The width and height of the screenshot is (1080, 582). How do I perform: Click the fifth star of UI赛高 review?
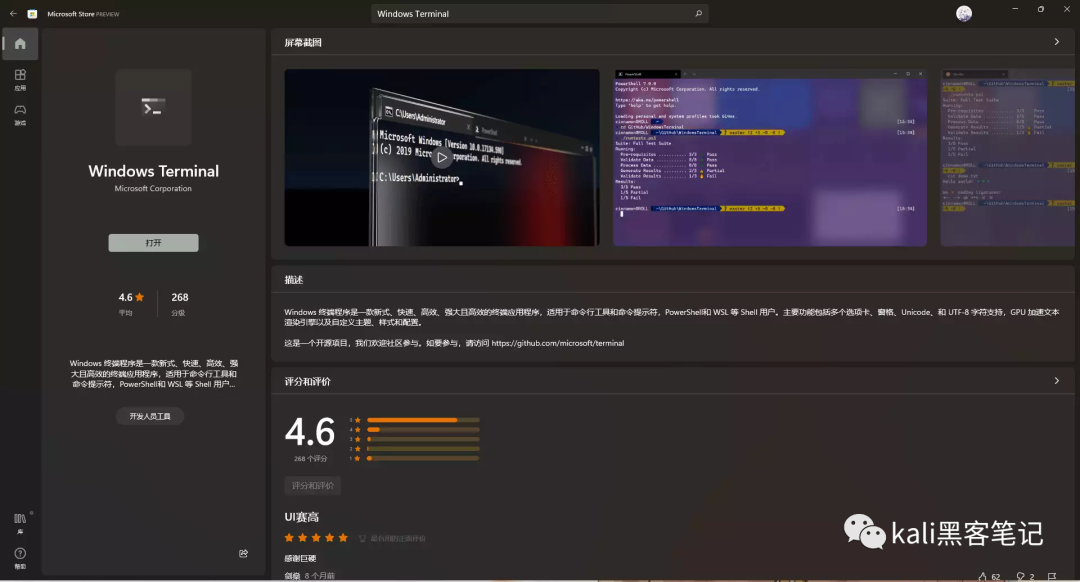point(343,537)
